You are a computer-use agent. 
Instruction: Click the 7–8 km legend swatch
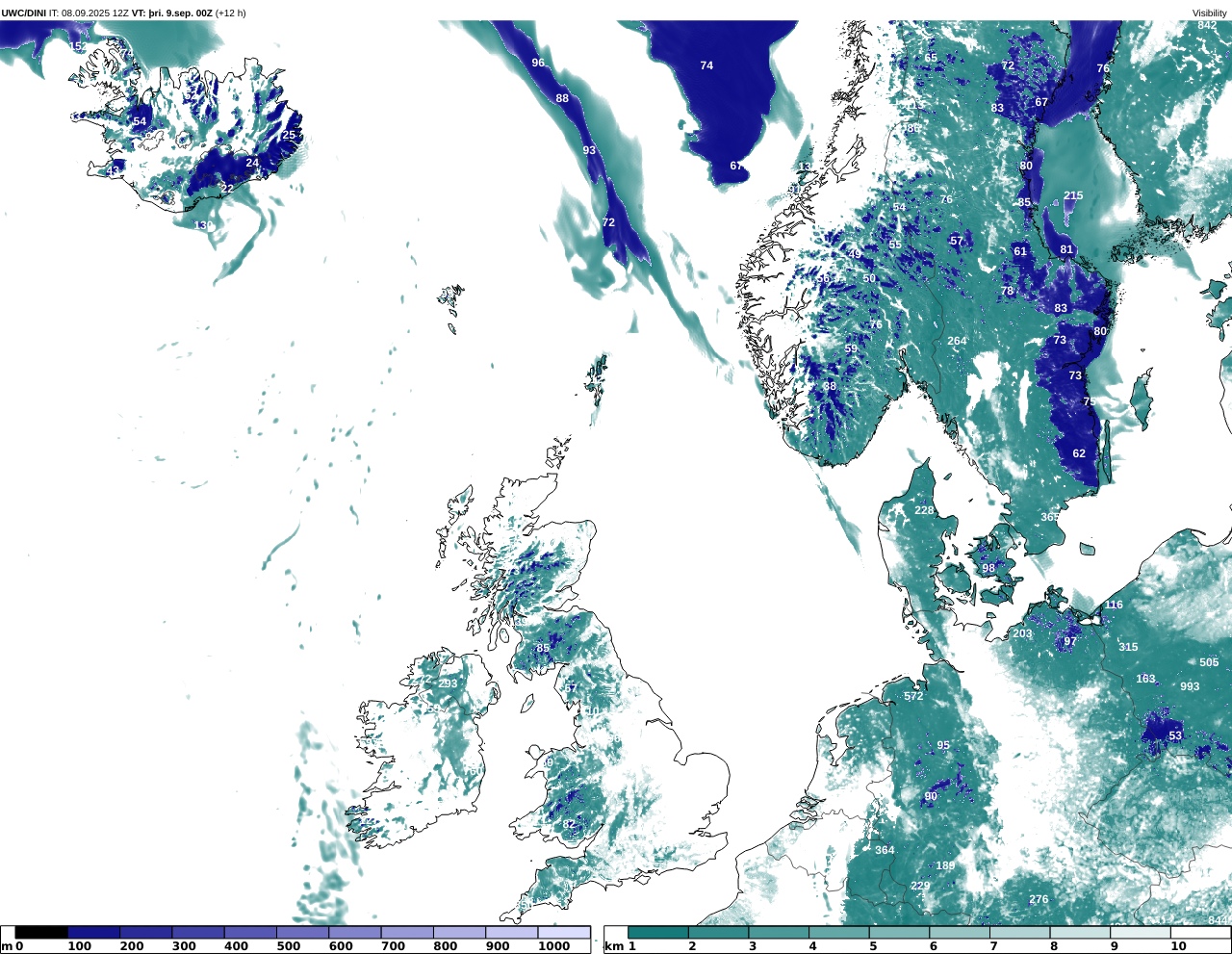(1019, 932)
